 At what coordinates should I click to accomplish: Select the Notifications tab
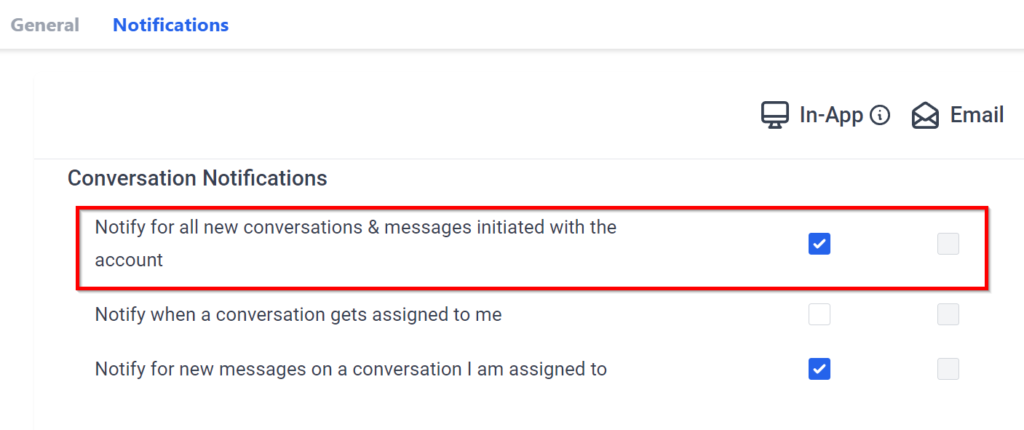click(170, 25)
